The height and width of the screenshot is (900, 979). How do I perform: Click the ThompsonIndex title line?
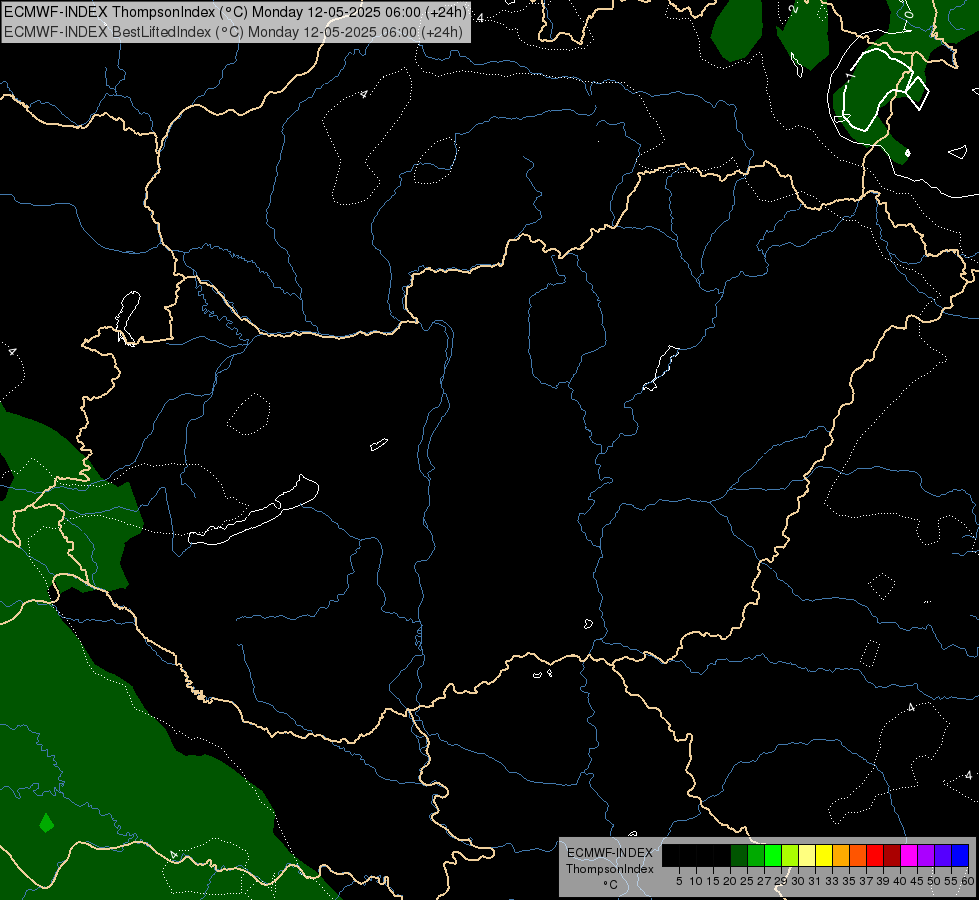coord(235,12)
